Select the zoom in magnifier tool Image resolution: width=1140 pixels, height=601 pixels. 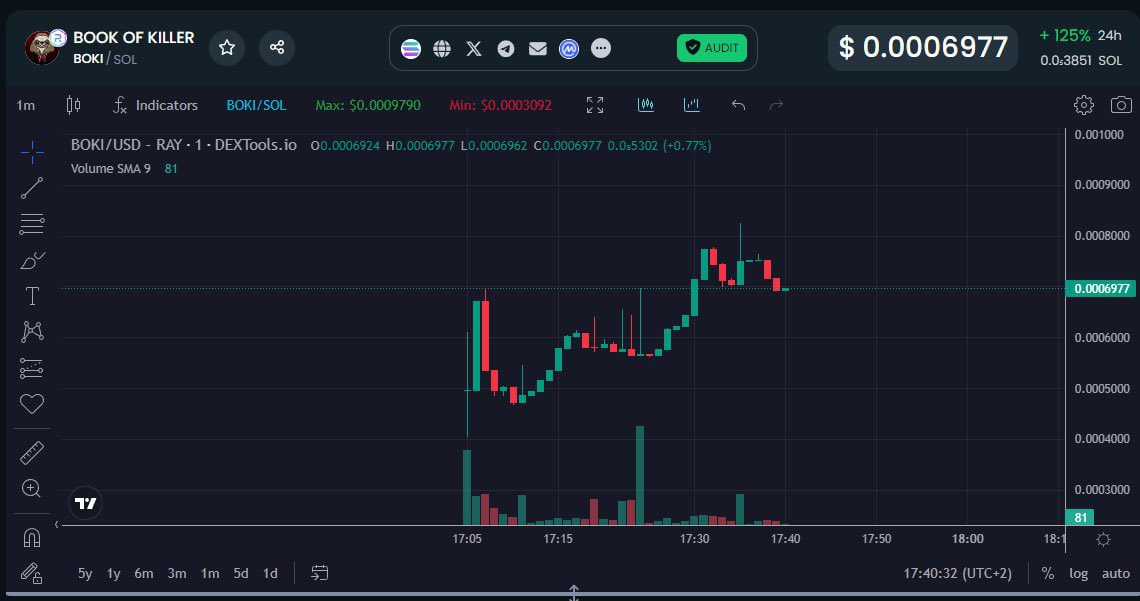point(32,488)
